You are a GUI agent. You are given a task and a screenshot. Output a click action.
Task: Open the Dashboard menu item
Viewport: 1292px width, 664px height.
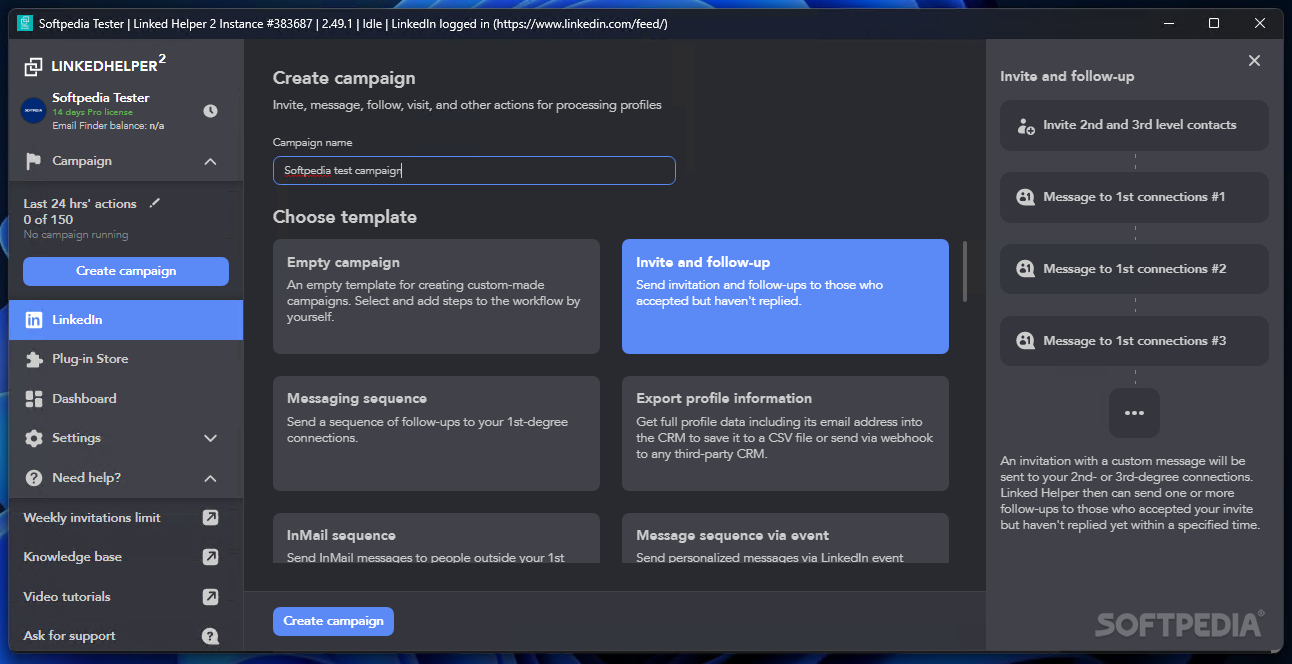tap(126, 399)
